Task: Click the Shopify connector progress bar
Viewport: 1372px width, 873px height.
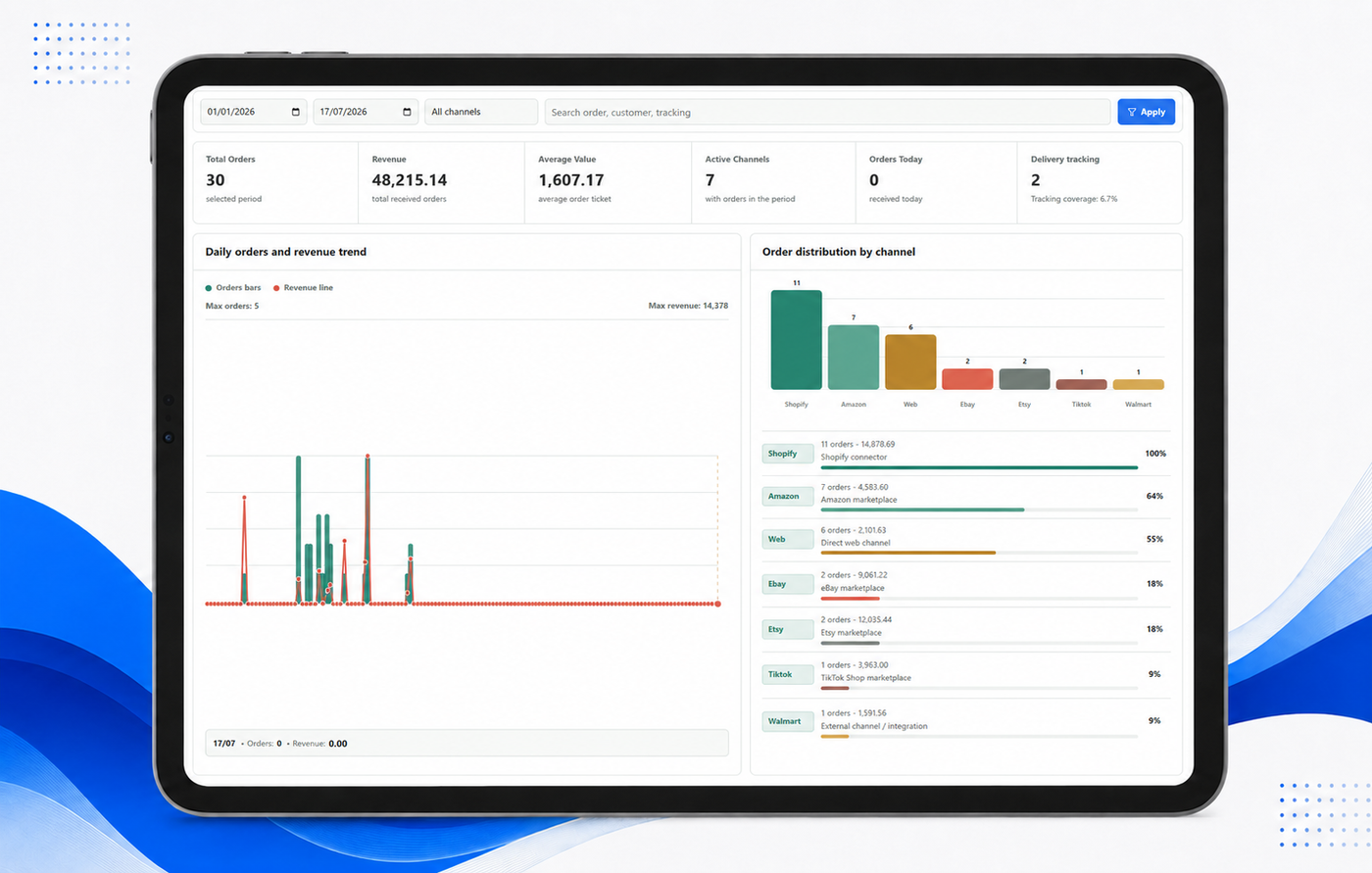Action: tap(979, 467)
